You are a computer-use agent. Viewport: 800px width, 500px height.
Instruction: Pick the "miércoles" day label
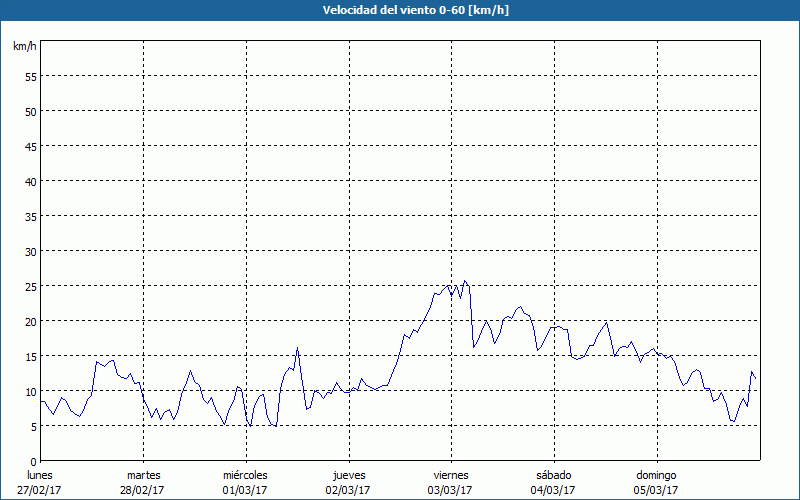(245, 475)
